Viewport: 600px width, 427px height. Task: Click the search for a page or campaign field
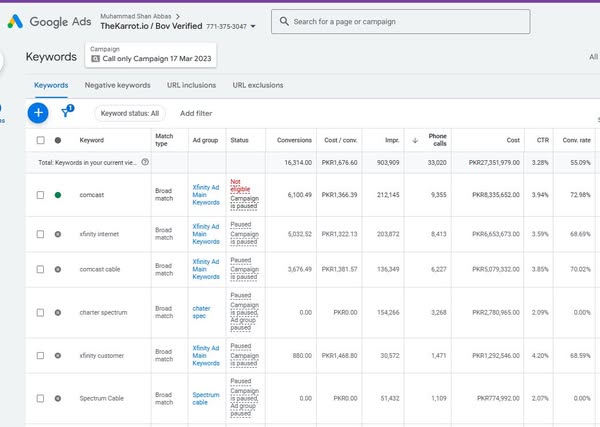[401, 21]
